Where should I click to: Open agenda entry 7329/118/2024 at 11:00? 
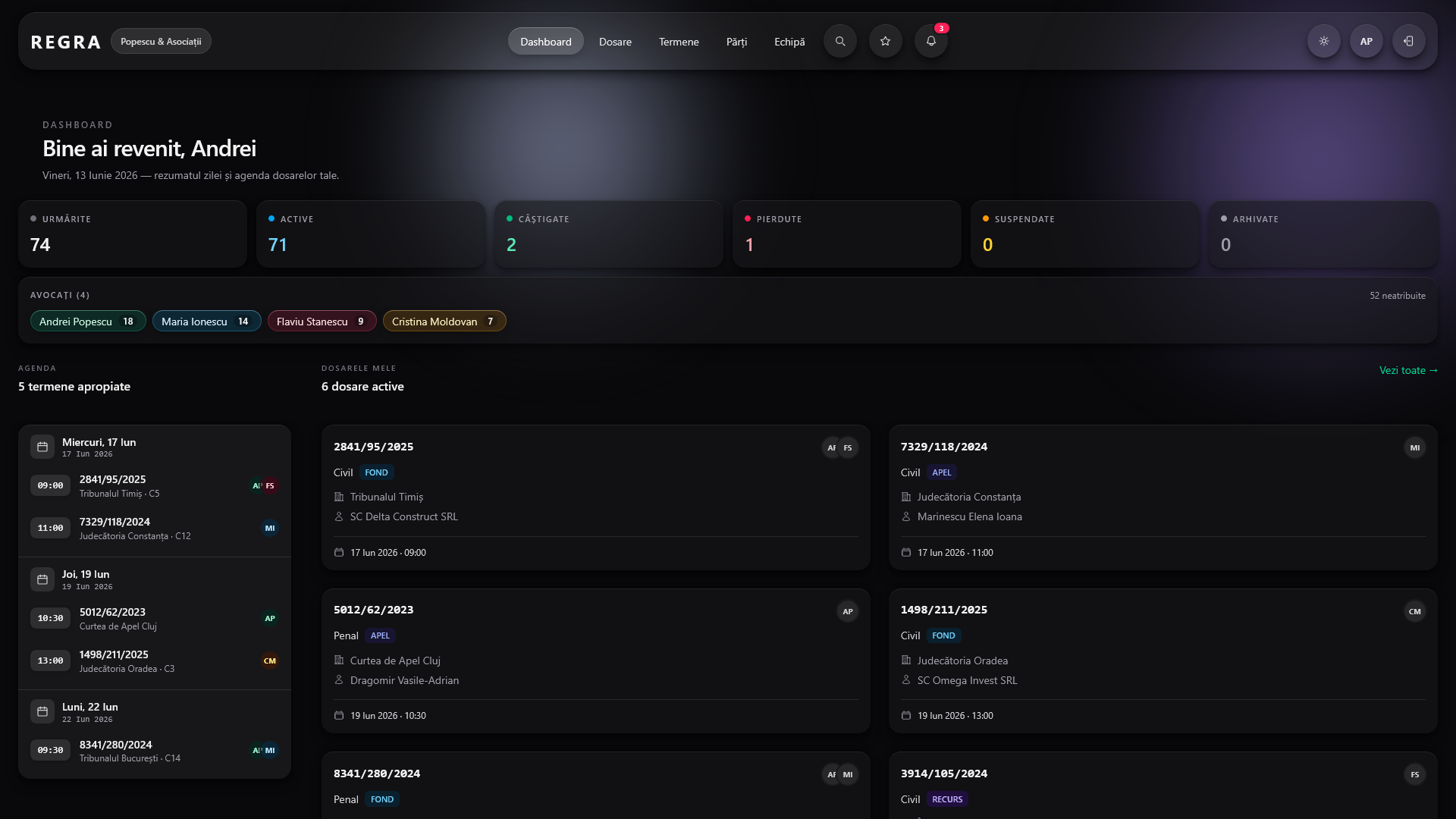155,528
